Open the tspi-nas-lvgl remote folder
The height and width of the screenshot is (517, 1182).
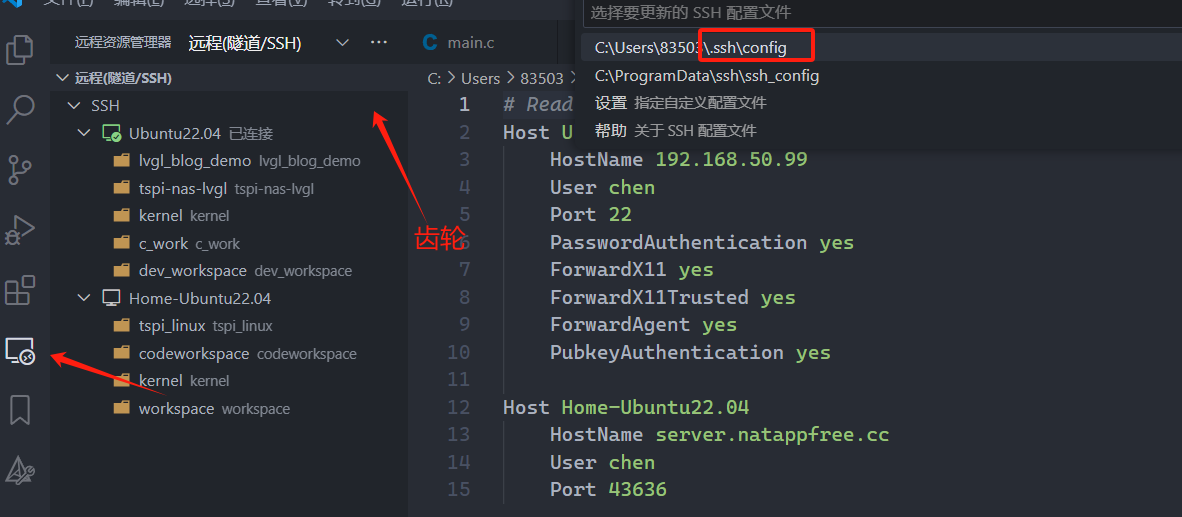(229, 188)
